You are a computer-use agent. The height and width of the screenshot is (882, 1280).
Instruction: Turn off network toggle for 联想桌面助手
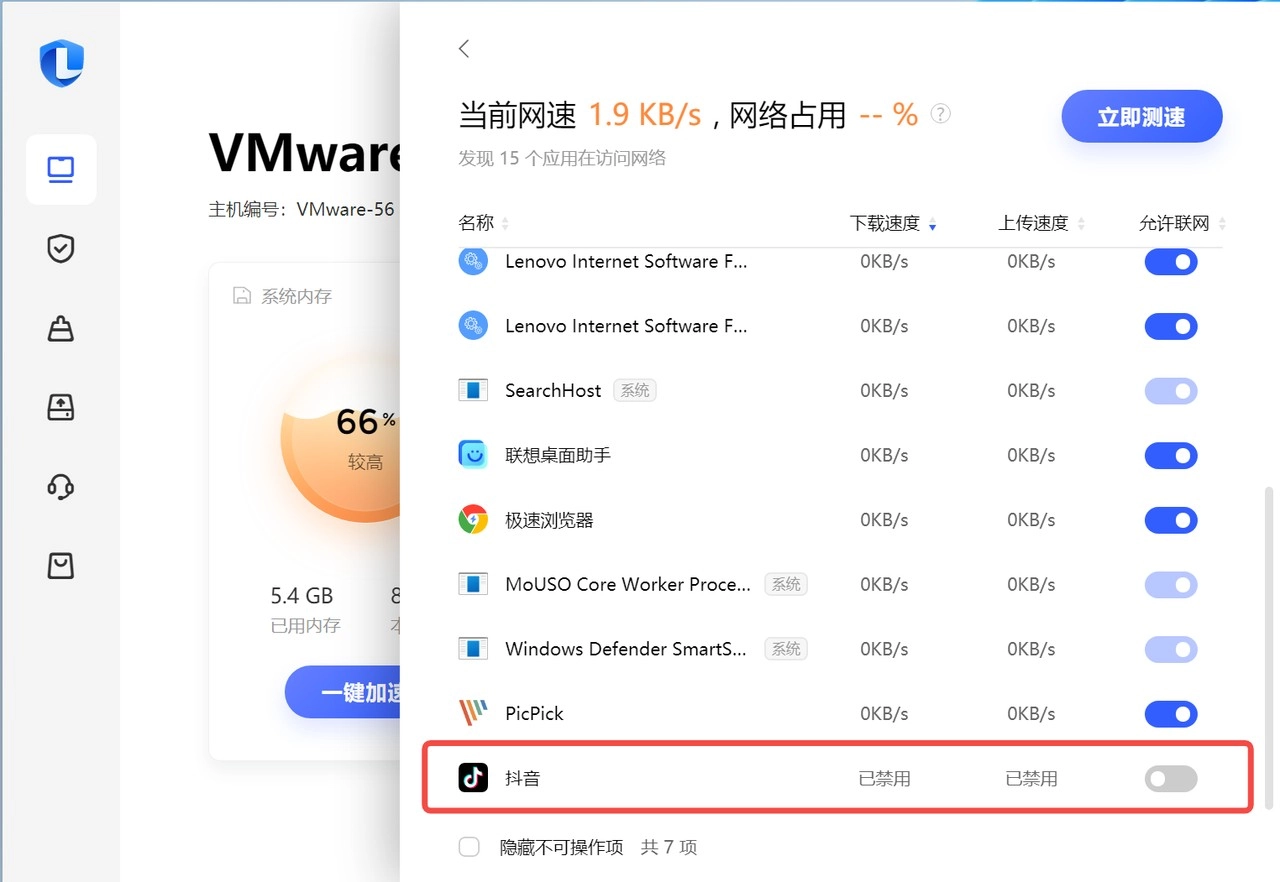[1171, 455]
